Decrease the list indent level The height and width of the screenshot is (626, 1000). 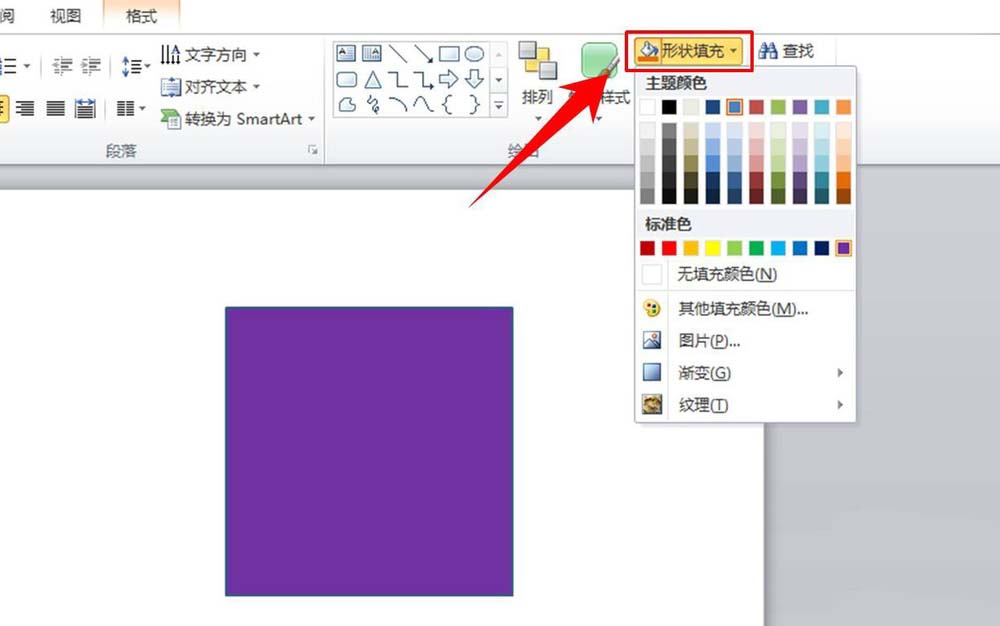point(62,66)
